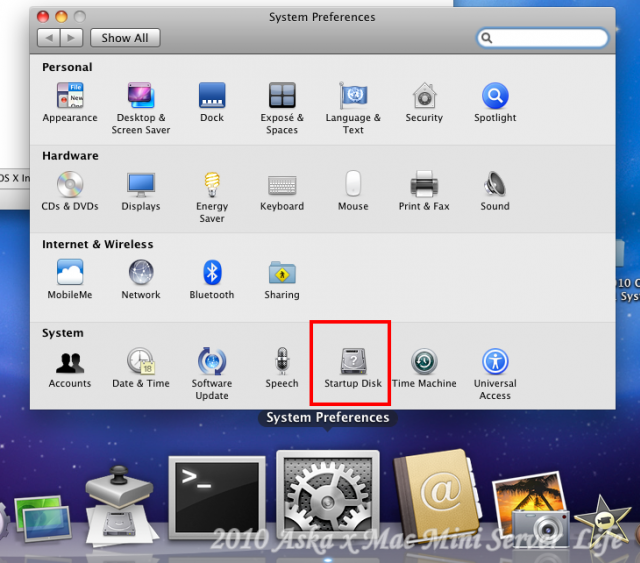Click into the System Preferences search field
The image size is (640, 563).
(542, 38)
